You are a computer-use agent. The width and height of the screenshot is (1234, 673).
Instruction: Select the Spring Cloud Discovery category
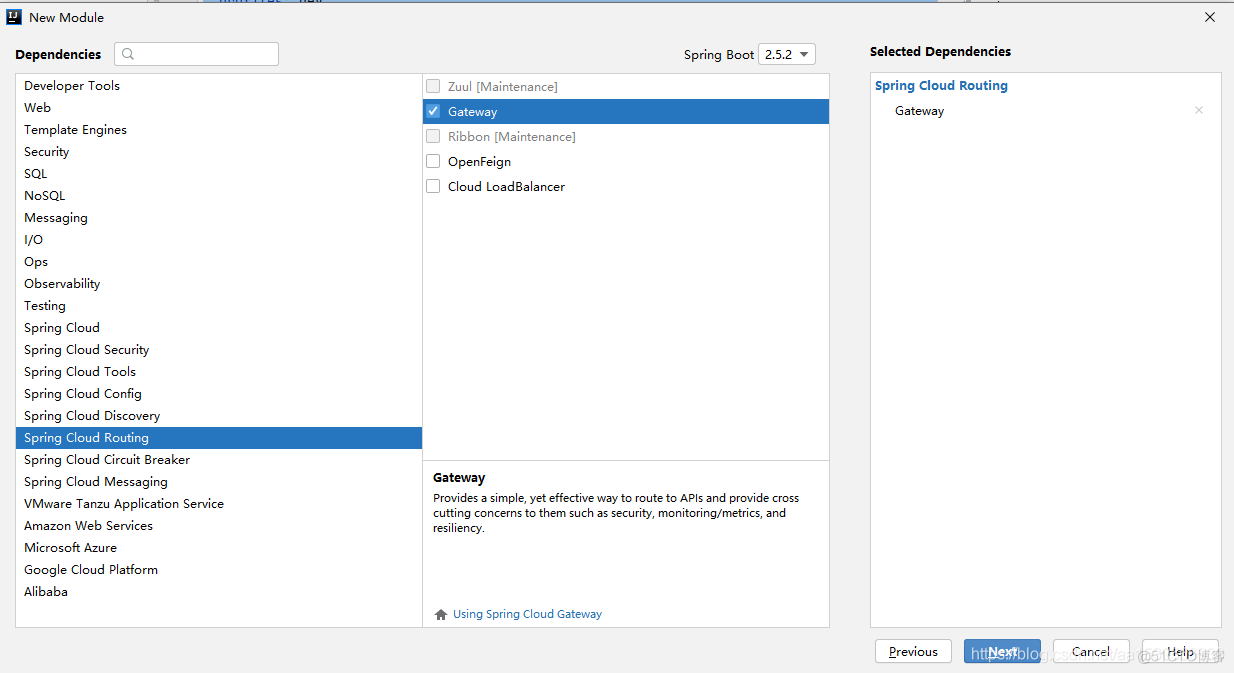pos(92,416)
